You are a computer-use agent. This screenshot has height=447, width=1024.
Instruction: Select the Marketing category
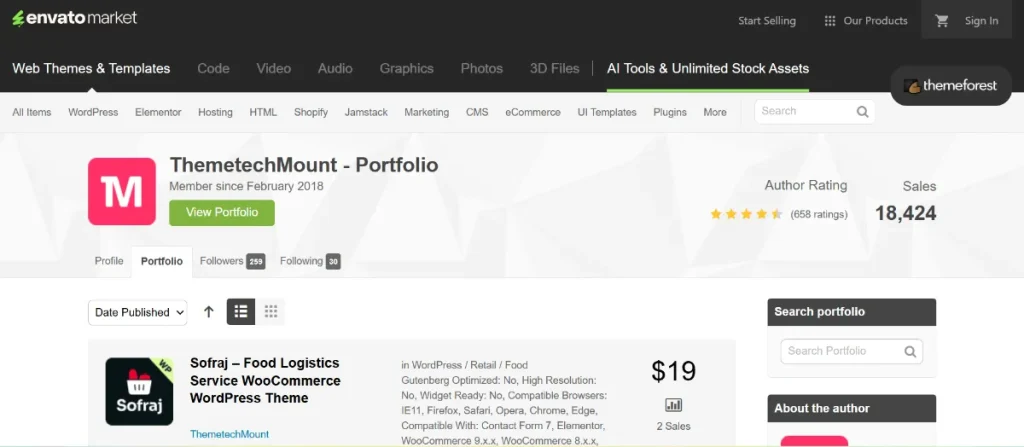tap(426, 112)
